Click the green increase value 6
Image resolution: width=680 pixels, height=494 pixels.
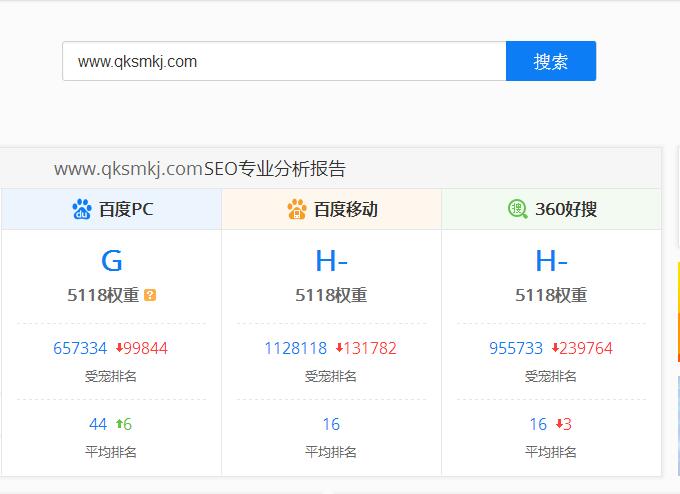[x=128, y=424]
